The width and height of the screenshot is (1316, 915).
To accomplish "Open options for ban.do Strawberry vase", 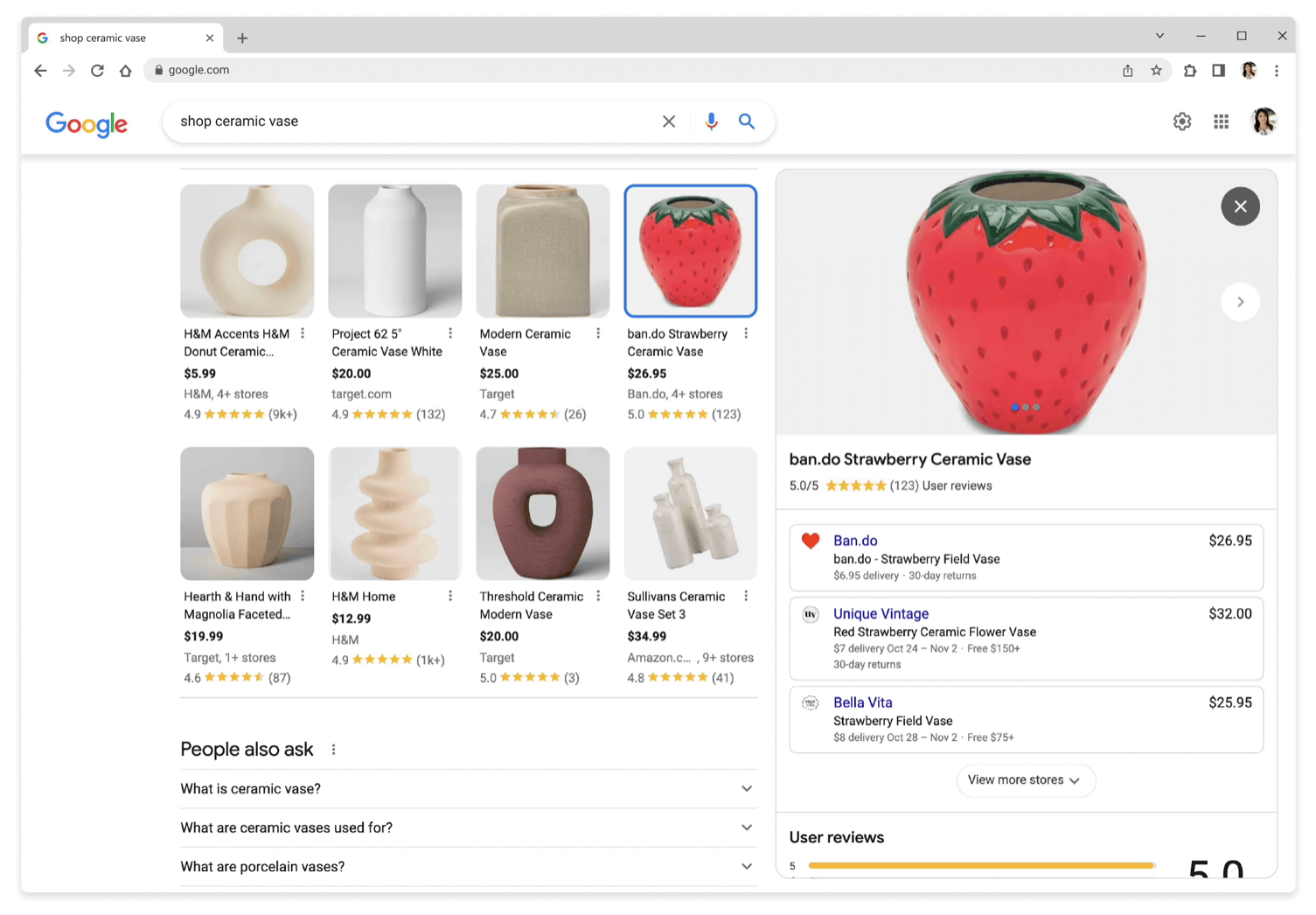I will click(746, 333).
